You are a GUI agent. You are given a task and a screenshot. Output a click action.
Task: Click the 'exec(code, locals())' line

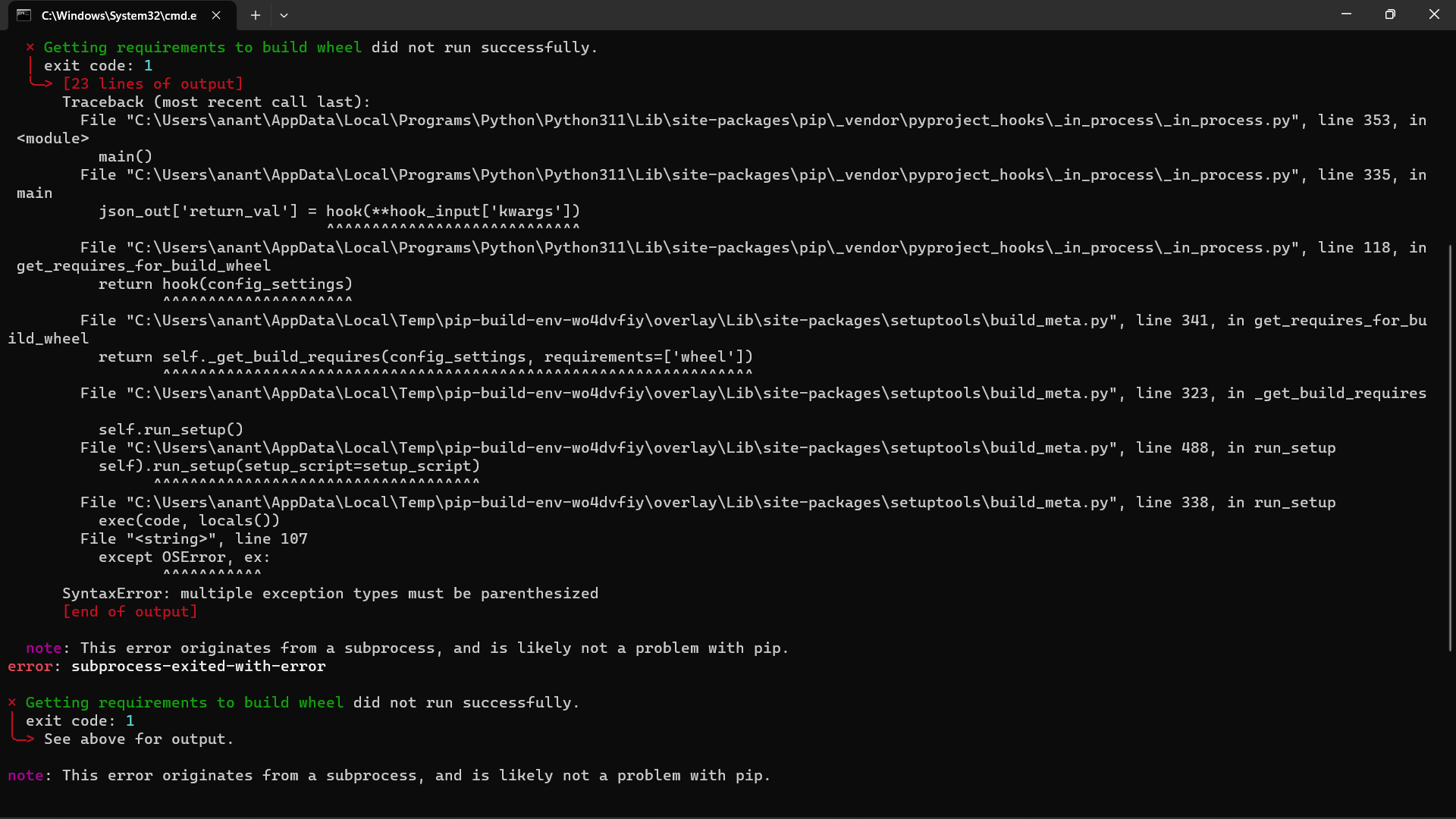(x=189, y=520)
